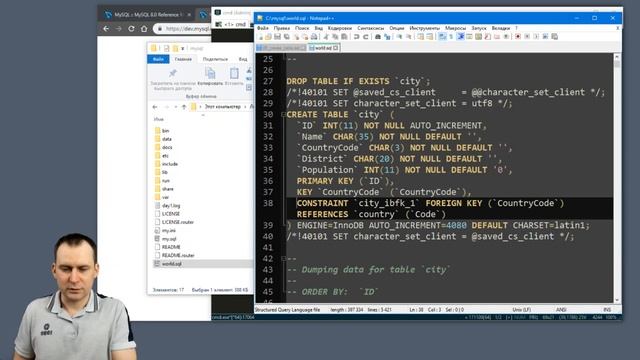Select the data folder in File Explorer

point(167,139)
